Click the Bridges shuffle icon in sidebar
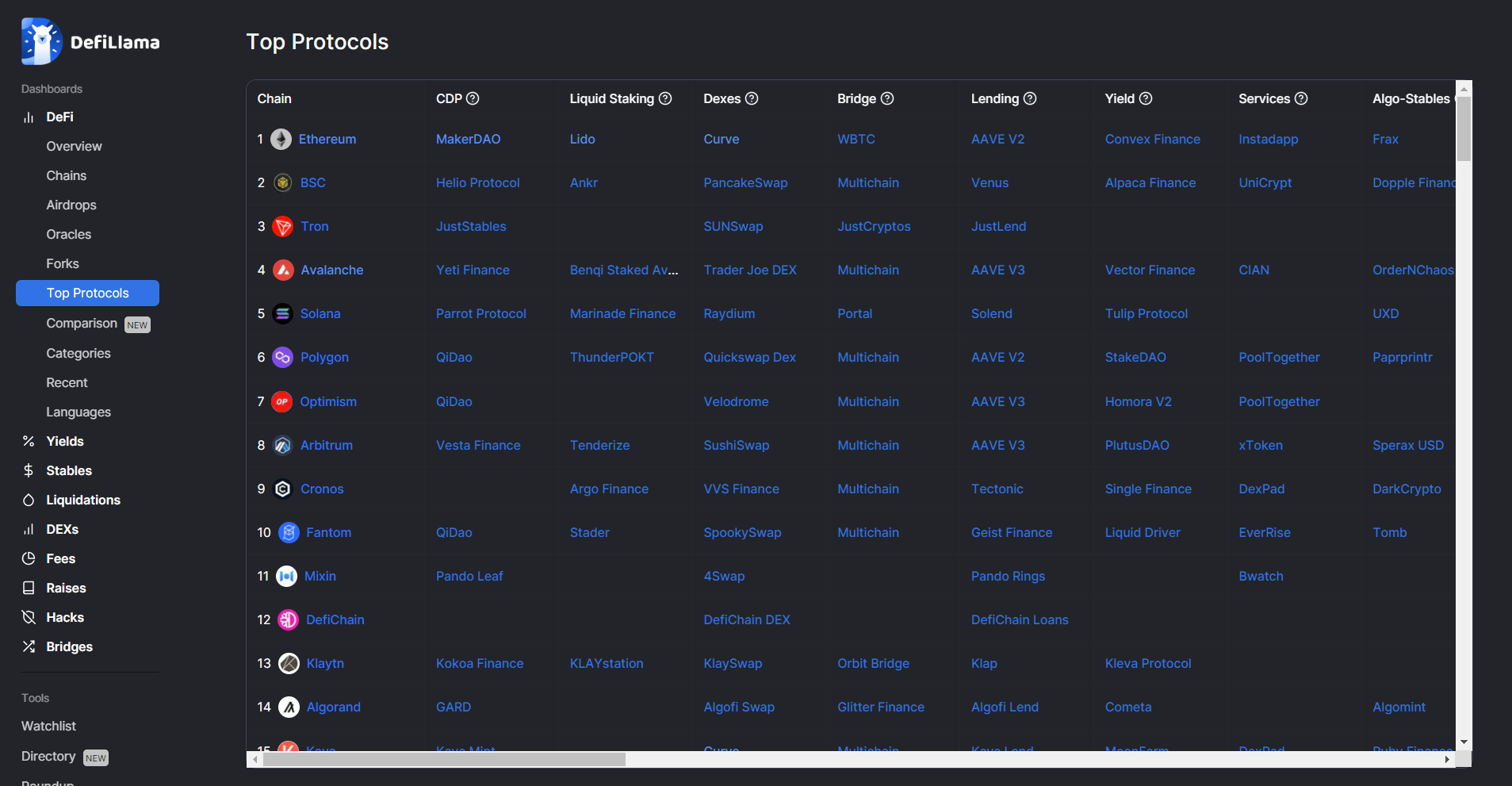 tap(29, 646)
